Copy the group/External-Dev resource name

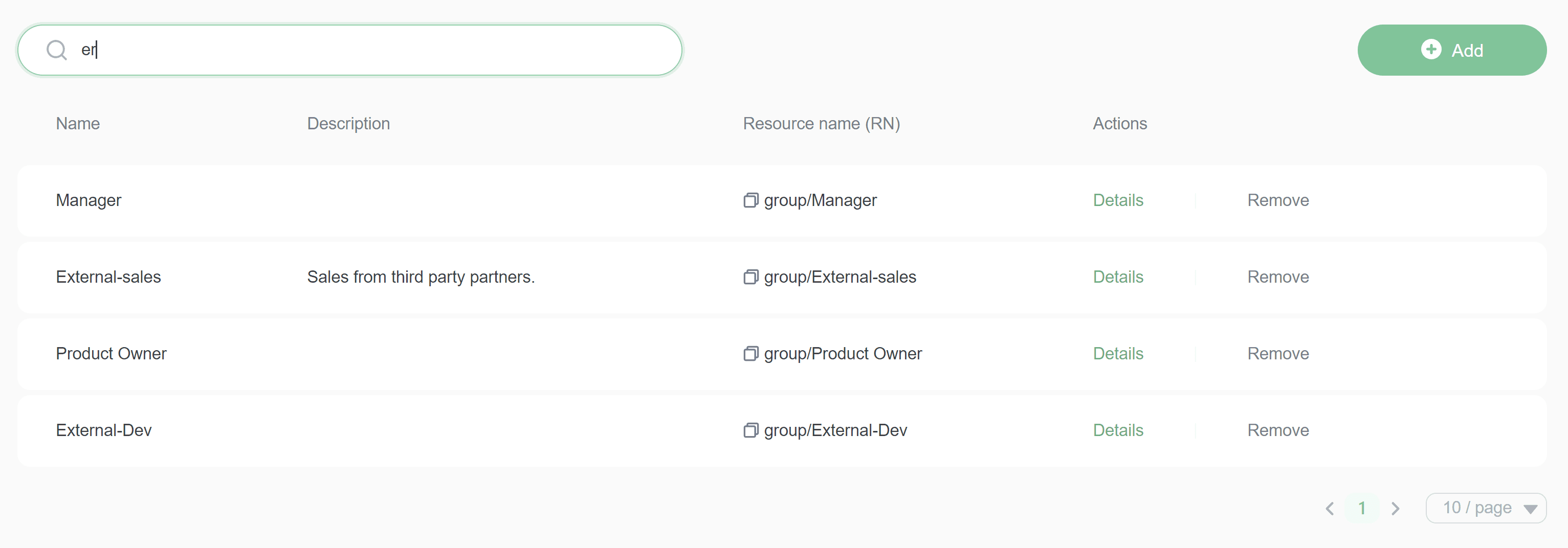(750, 430)
